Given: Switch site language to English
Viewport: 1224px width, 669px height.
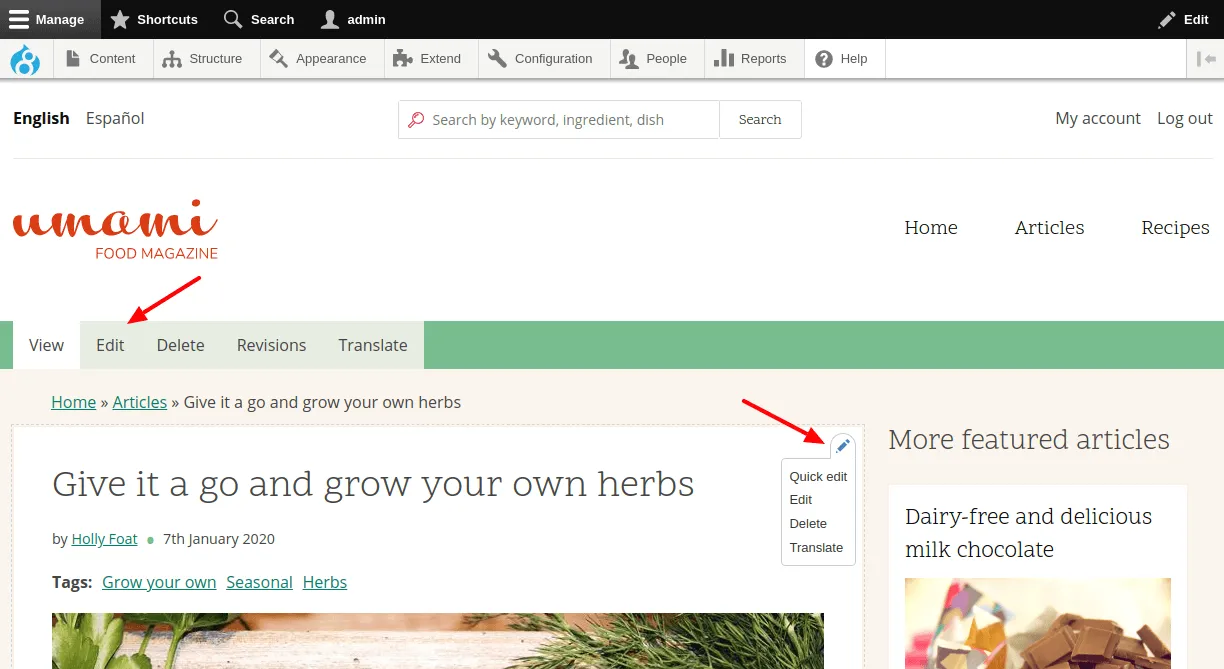Looking at the screenshot, I should (x=41, y=118).
